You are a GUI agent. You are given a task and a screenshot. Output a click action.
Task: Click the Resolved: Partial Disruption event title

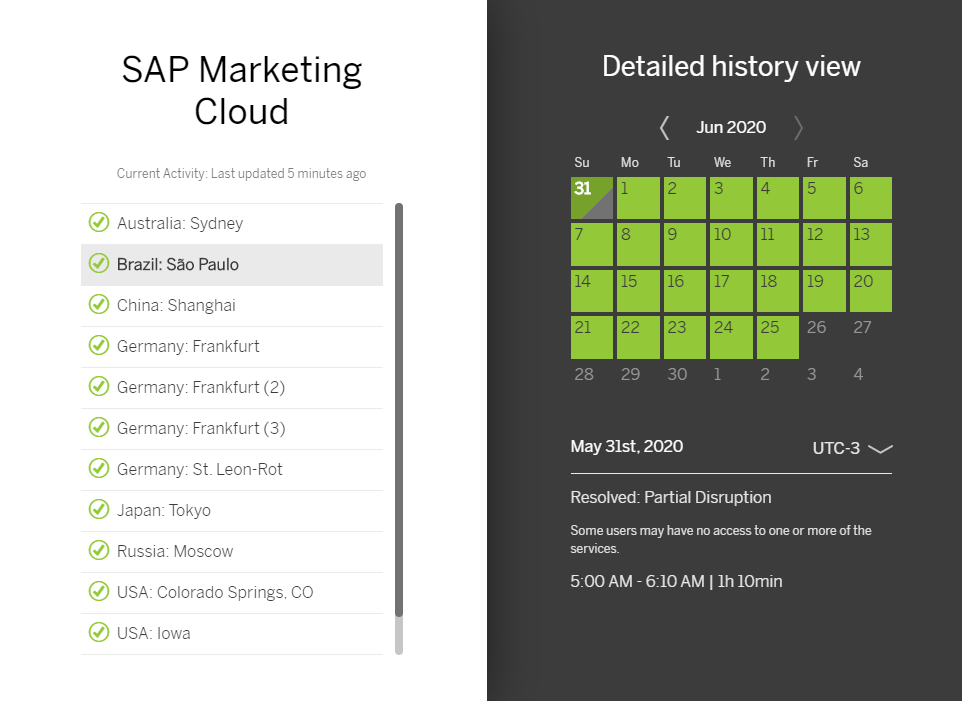tap(671, 497)
